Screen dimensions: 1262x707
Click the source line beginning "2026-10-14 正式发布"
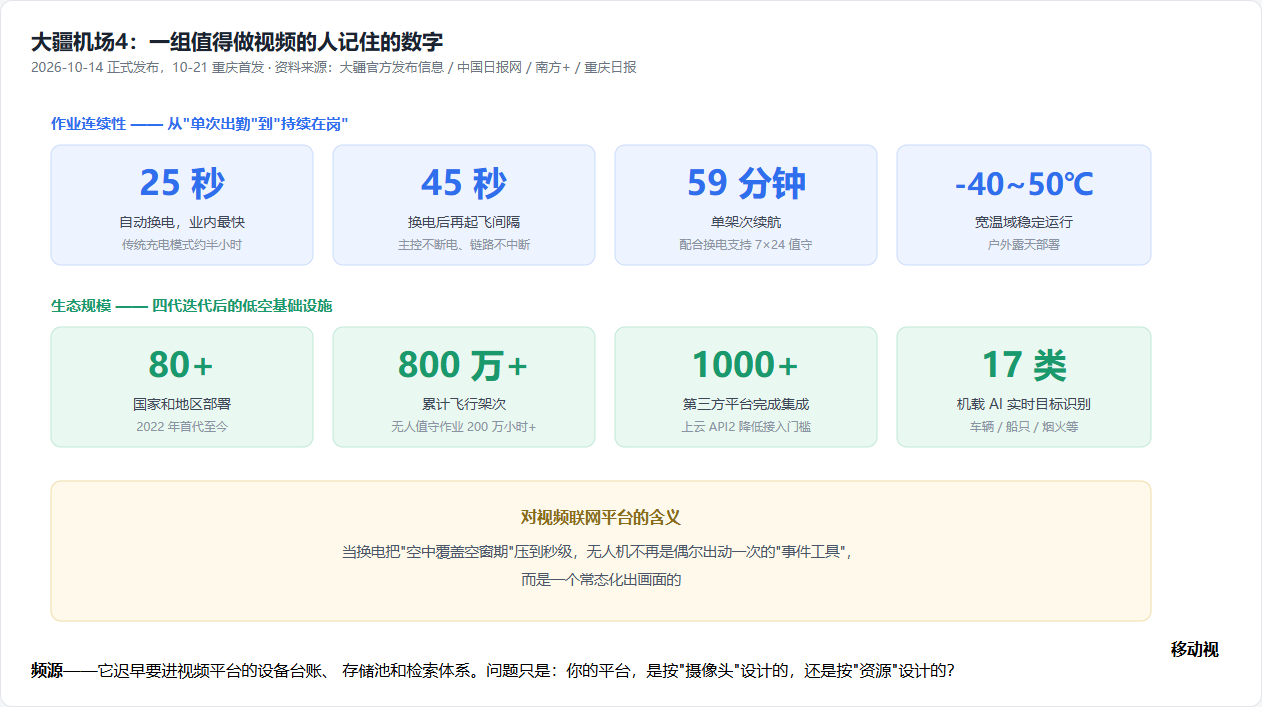334,68
